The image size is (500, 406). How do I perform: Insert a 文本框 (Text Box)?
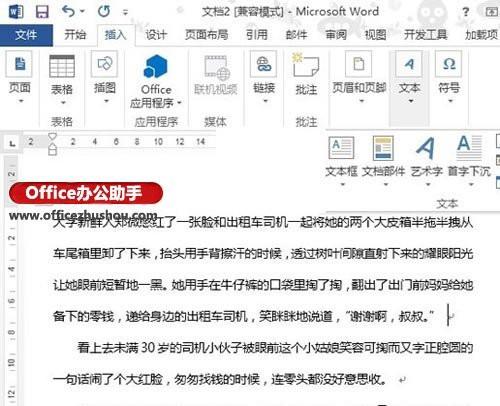tap(341, 148)
